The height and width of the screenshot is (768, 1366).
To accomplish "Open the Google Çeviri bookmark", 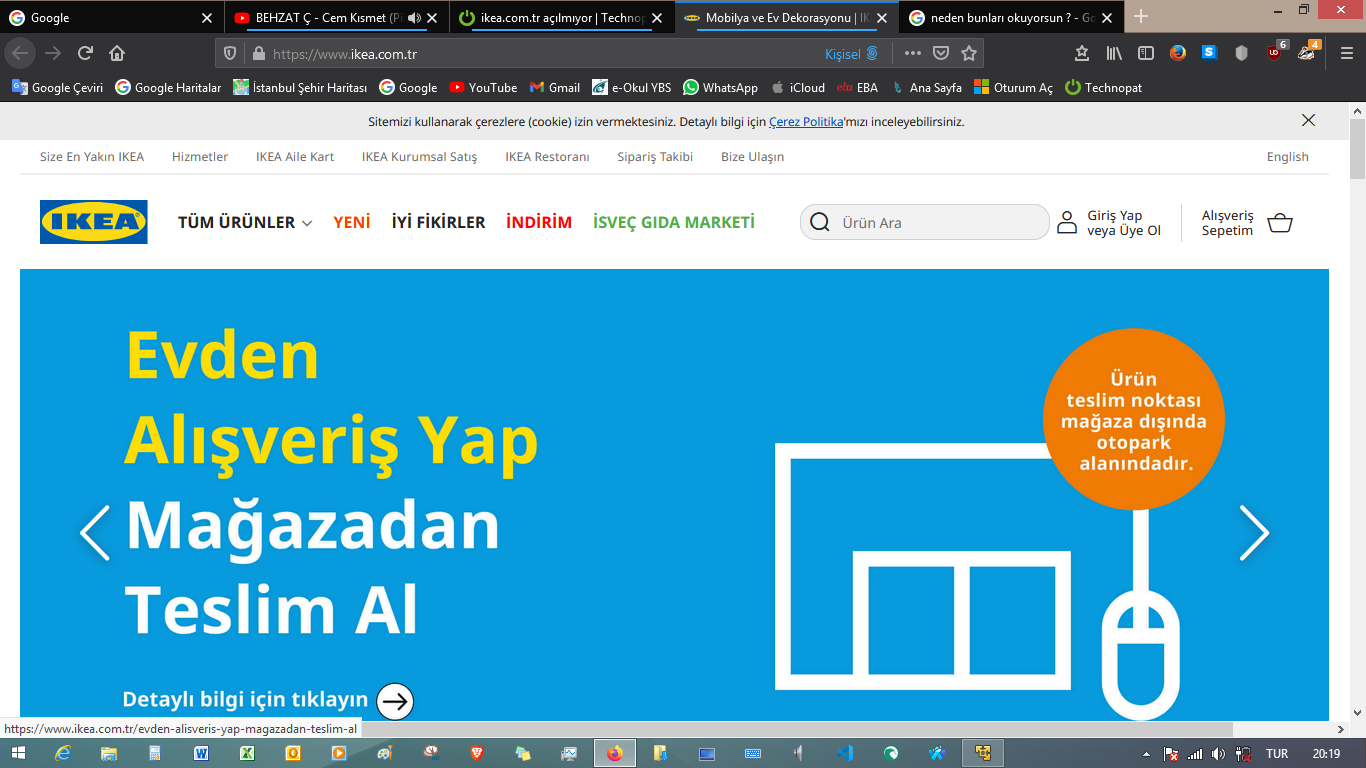I will point(58,87).
